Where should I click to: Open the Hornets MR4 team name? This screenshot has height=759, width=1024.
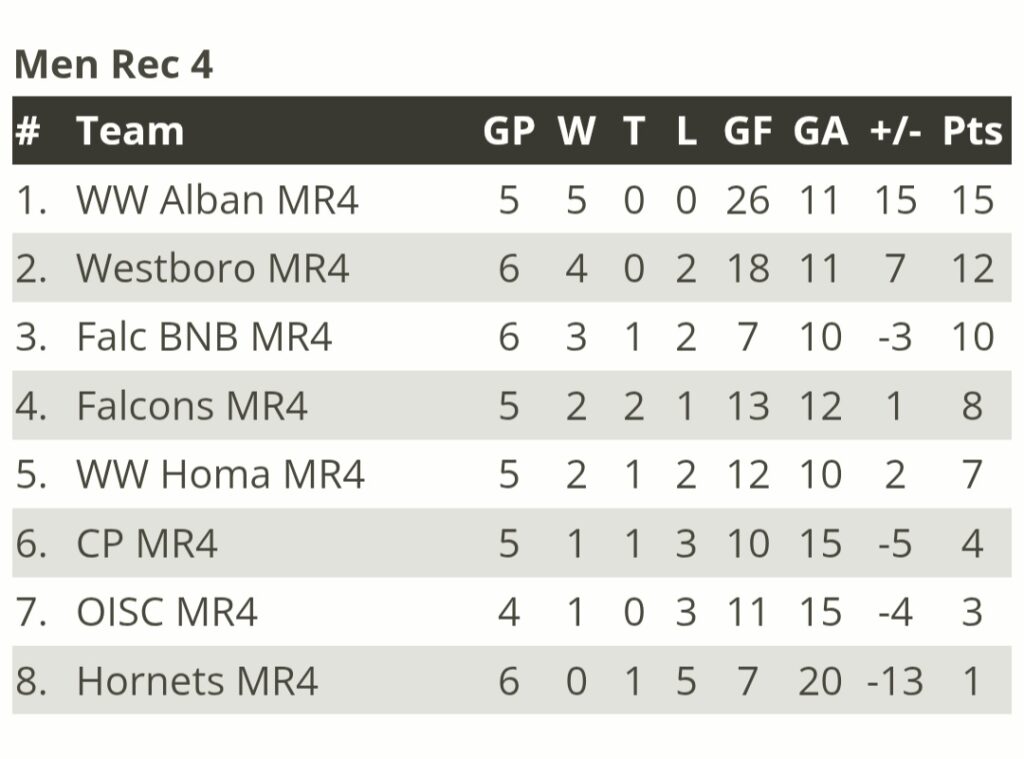197,681
